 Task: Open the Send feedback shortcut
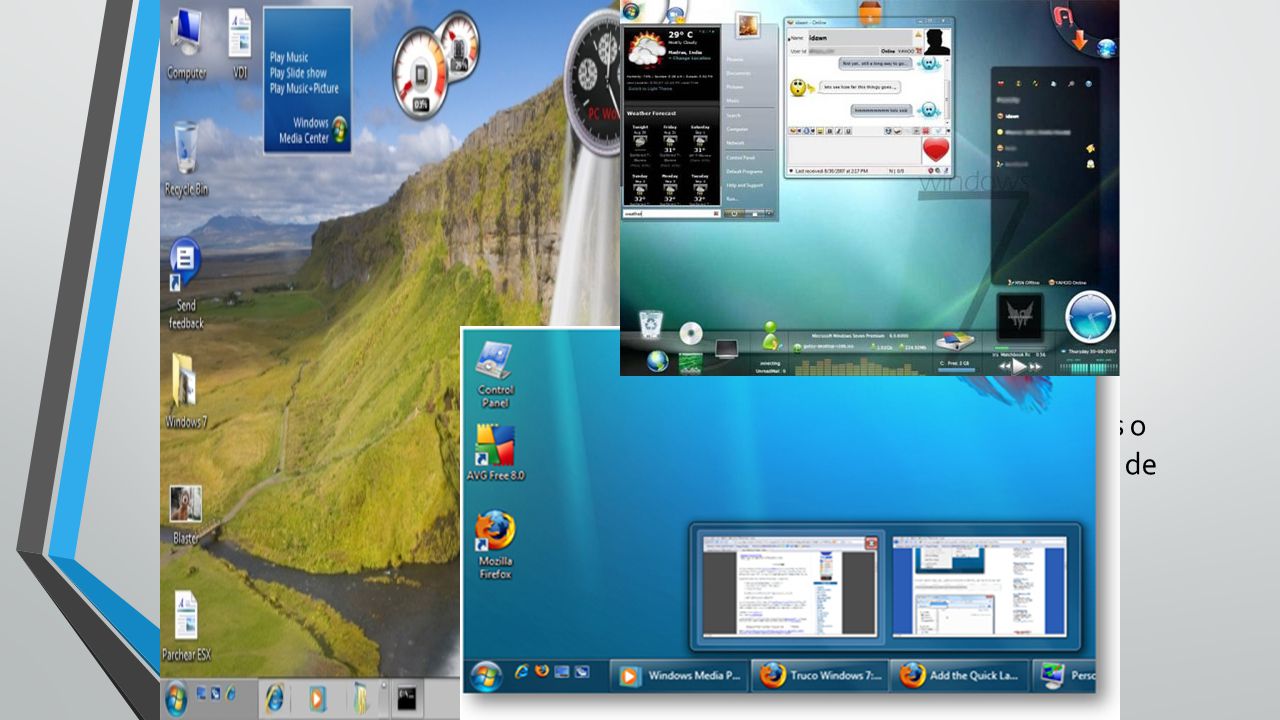point(186,283)
